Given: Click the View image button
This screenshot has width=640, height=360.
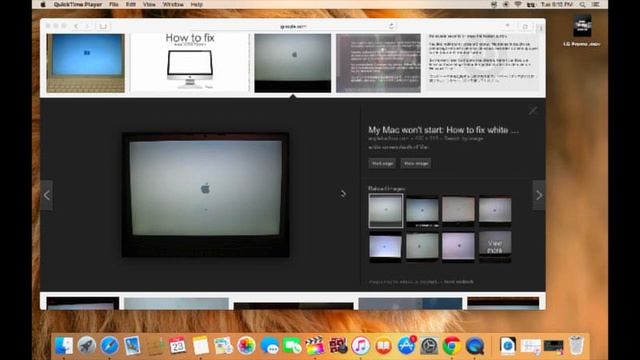Looking at the screenshot, I should pos(416,163).
